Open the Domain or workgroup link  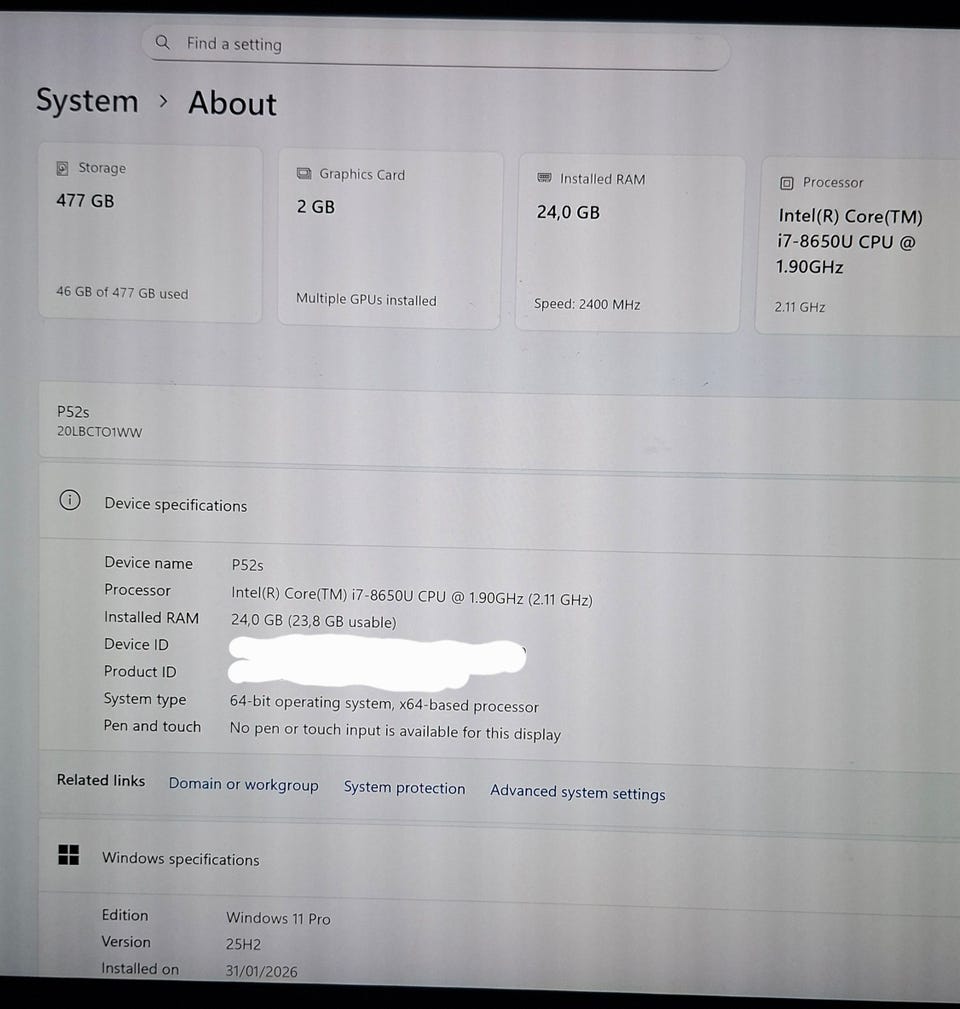pyautogui.click(x=243, y=784)
